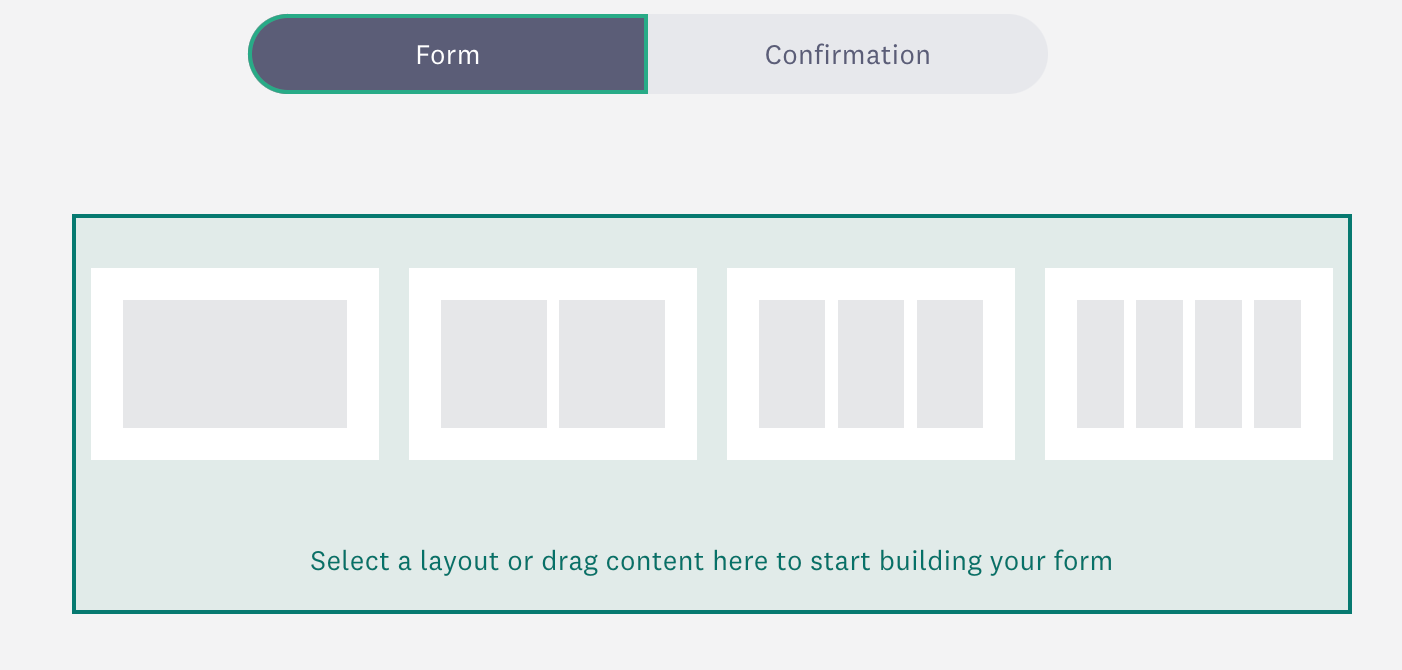Click the single gray block in one-column layout

tap(235, 364)
